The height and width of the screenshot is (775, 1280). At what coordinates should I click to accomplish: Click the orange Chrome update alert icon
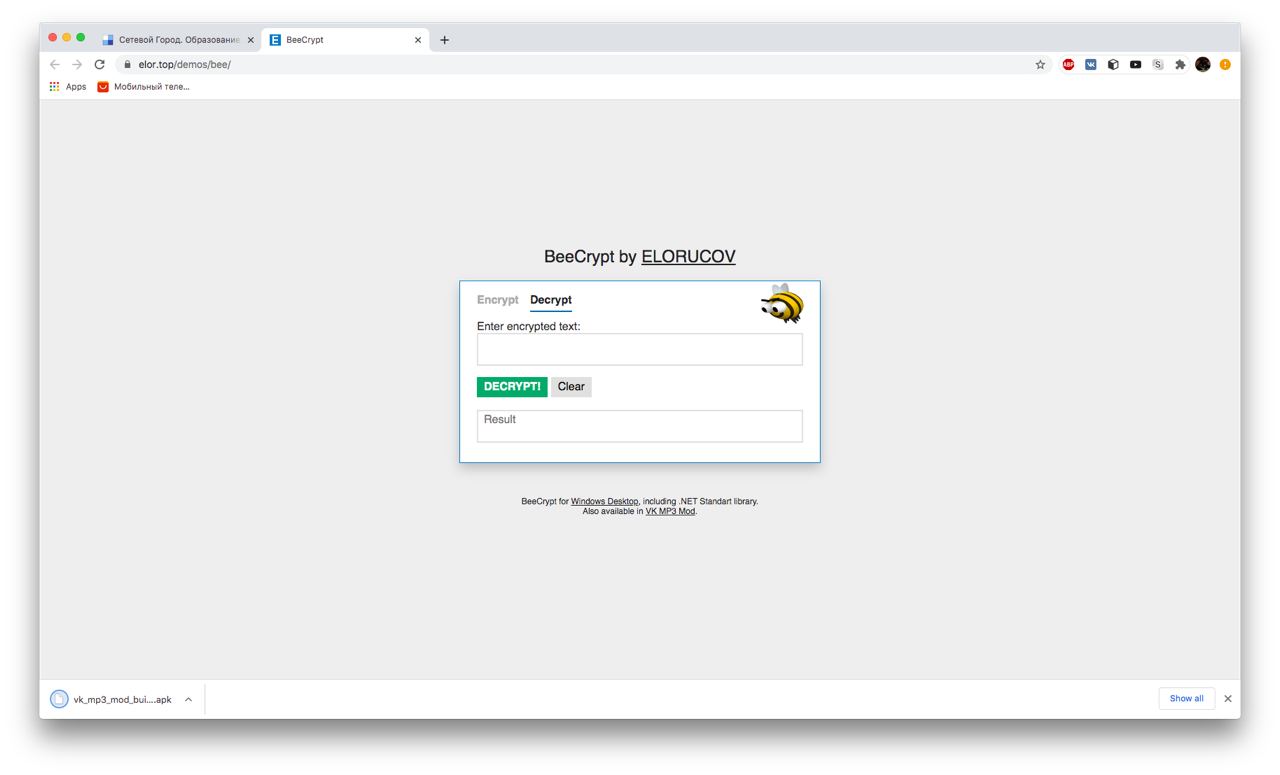(1225, 64)
